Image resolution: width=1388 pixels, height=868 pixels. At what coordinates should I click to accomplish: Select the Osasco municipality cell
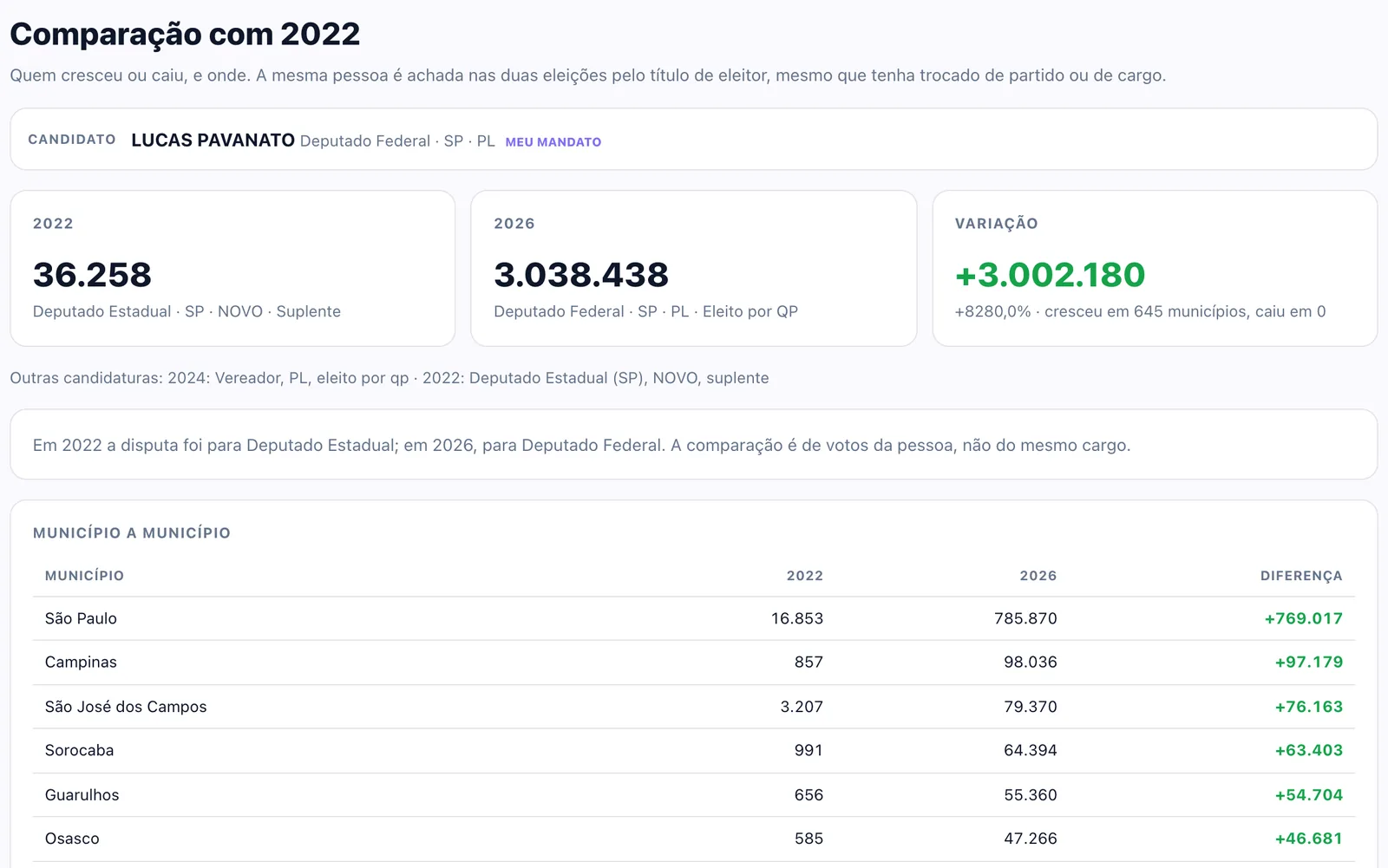(x=72, y=839)
